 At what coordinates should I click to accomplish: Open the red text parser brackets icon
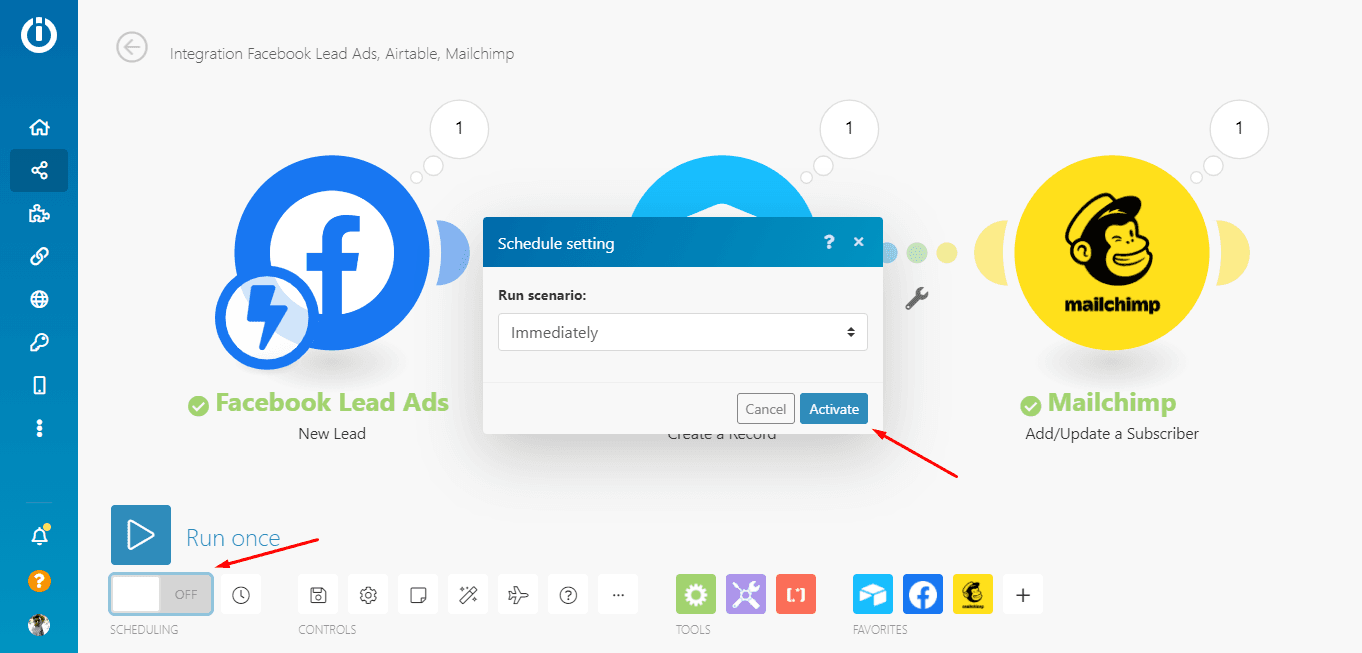click(796, 594)
